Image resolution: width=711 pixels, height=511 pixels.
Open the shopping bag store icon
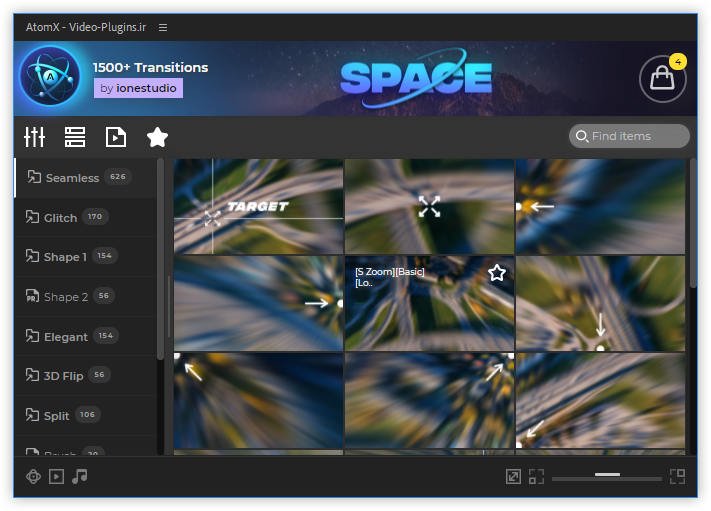(662, 79)
